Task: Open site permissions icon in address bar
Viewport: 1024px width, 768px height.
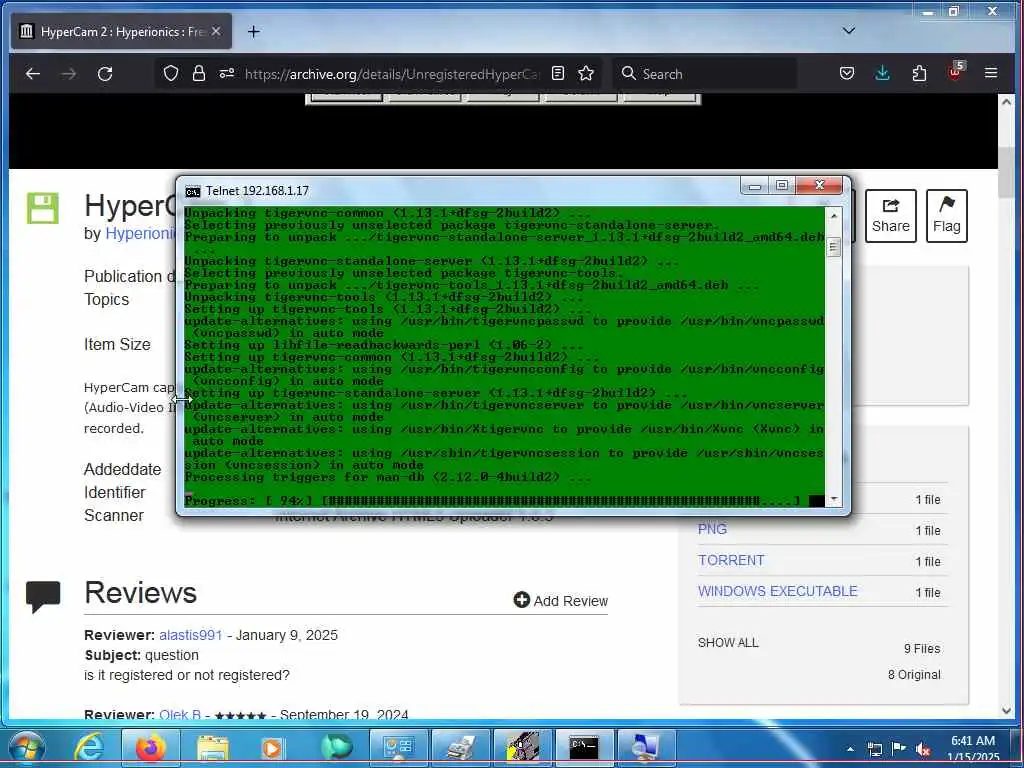Action: coord(227,73)
